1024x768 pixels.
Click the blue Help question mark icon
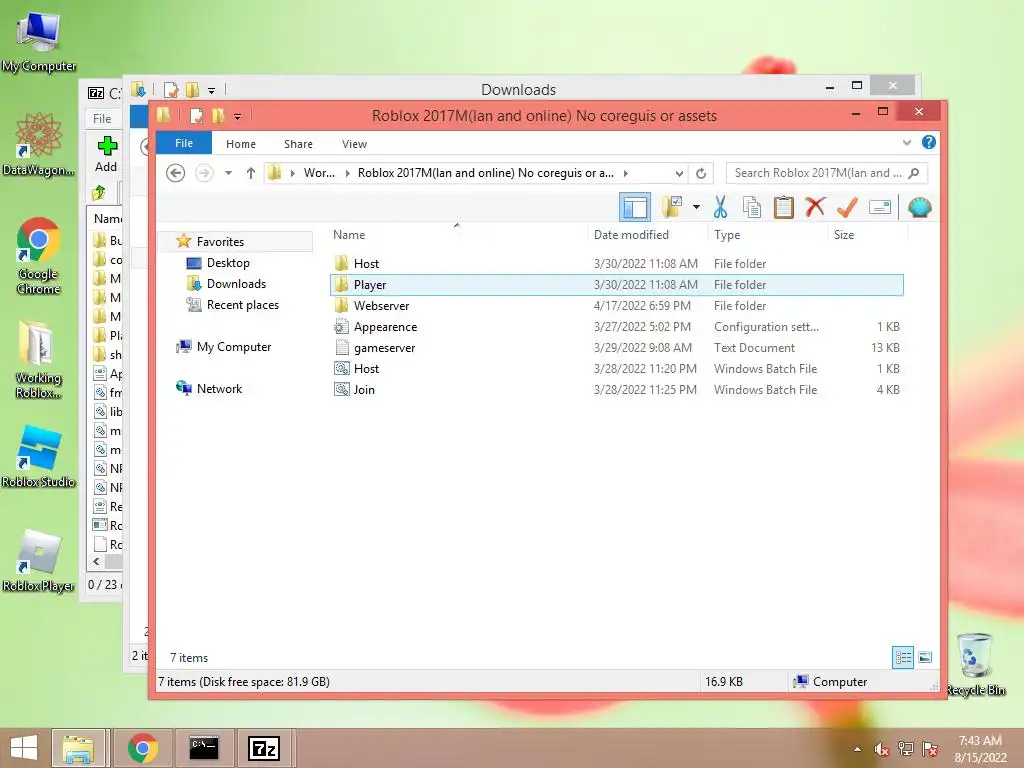pos(928,142)
